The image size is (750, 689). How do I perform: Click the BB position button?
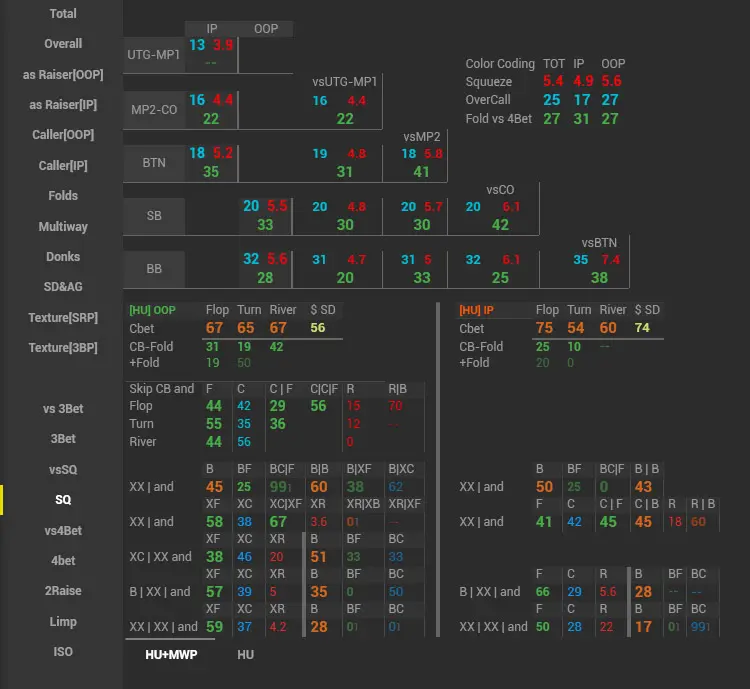154,269
